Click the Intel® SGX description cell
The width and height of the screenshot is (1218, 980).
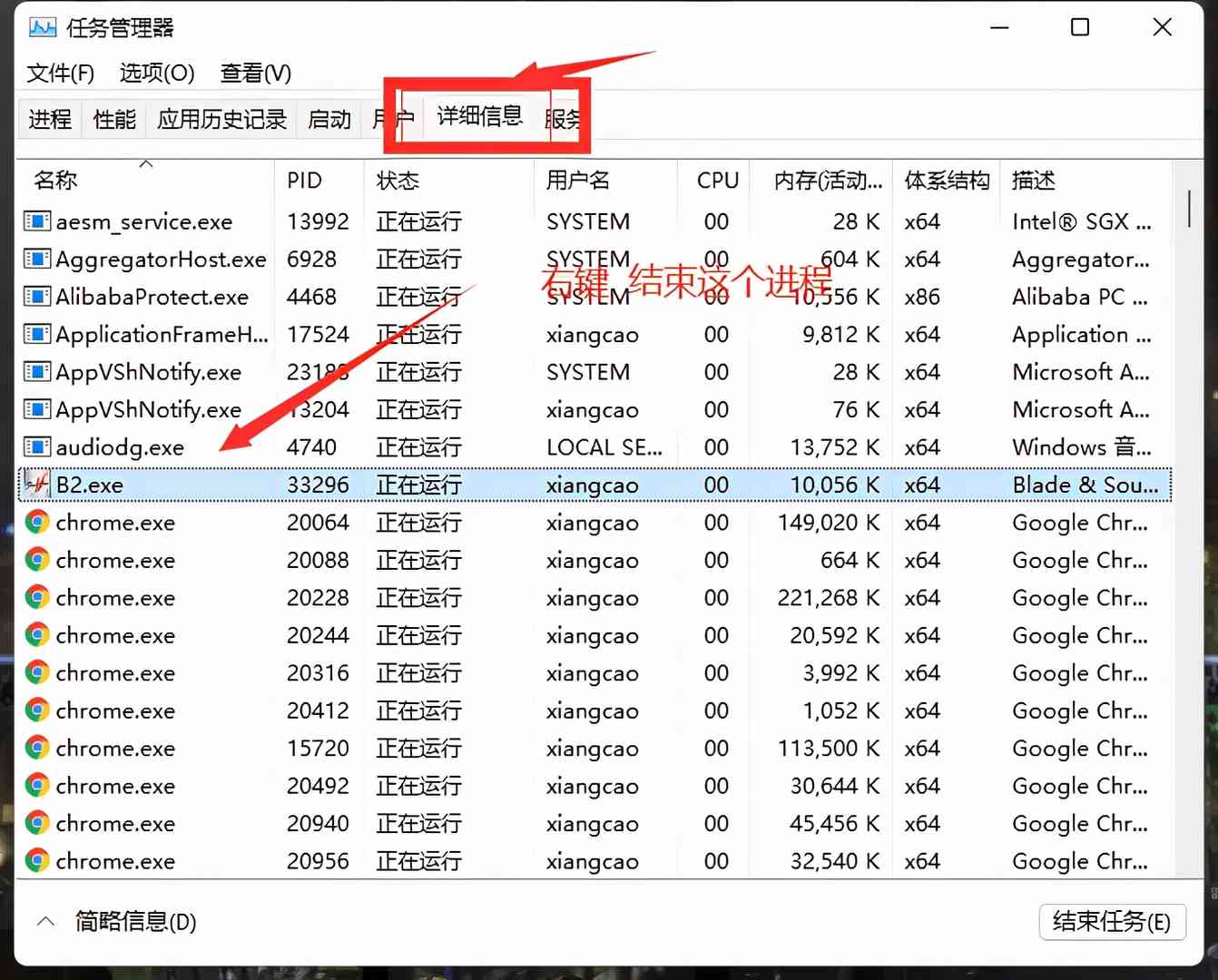(x=1082, y=221)
